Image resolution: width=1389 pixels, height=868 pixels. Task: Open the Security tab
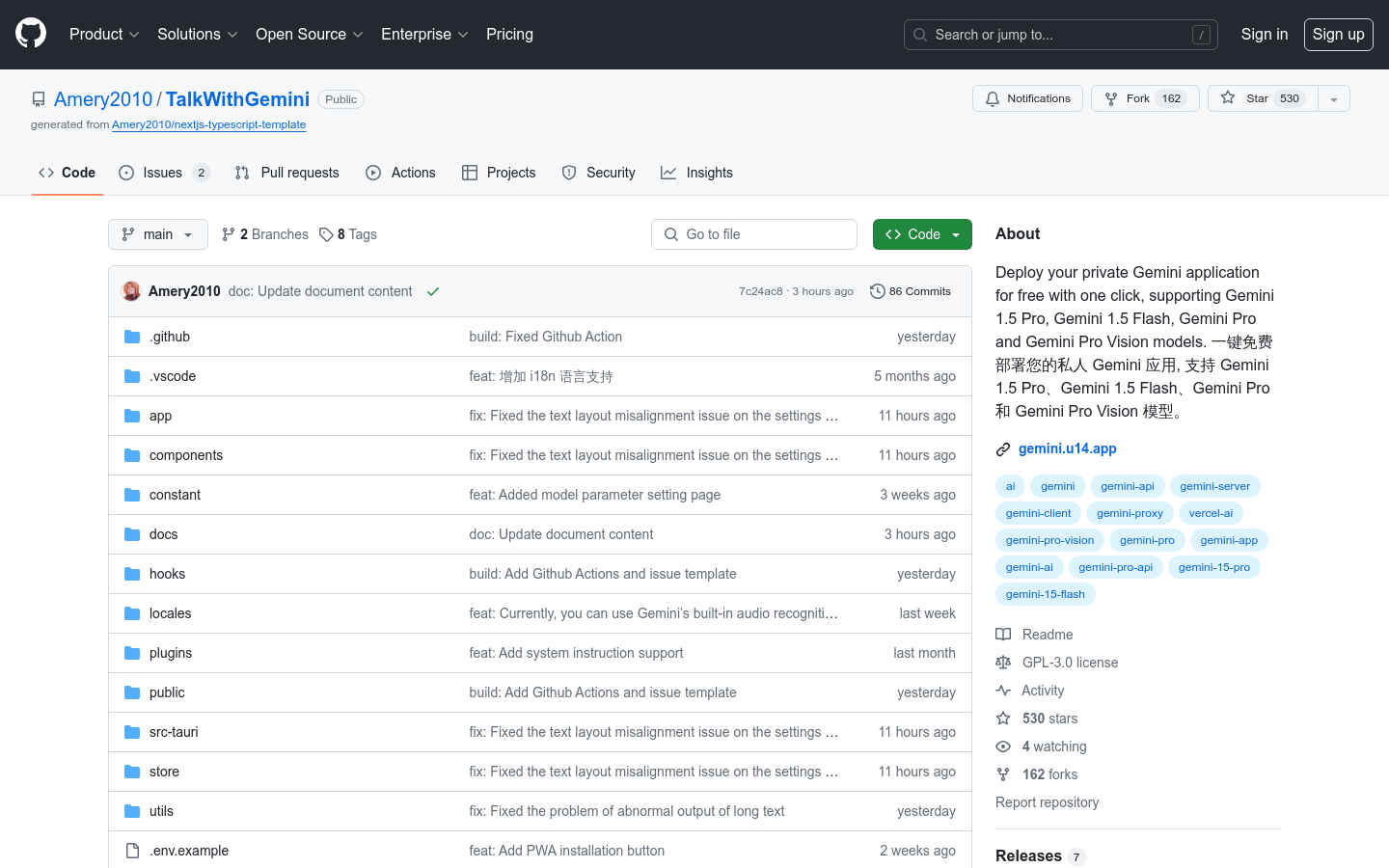599,173
